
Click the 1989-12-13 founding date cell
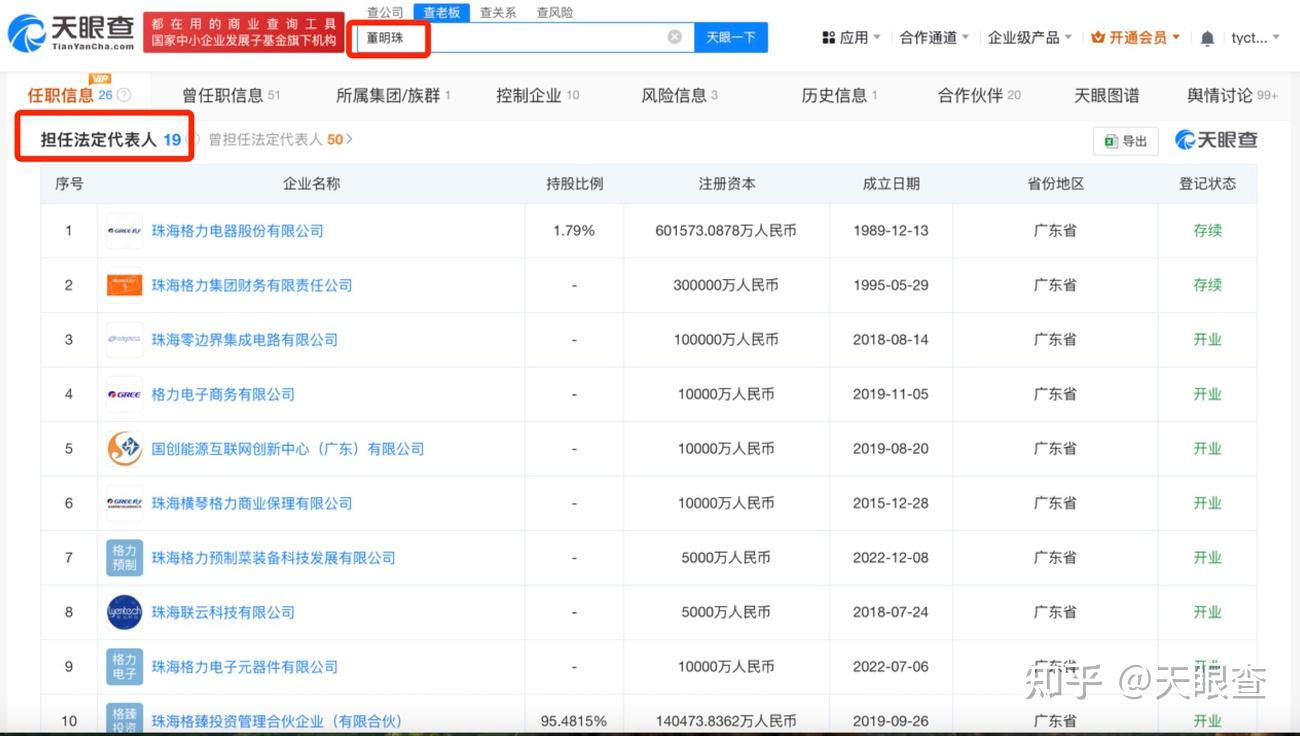click(x=891, y=231)
